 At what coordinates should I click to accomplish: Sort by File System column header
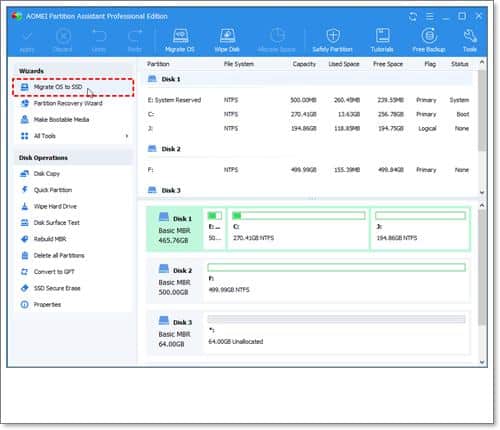click(239, 64)
